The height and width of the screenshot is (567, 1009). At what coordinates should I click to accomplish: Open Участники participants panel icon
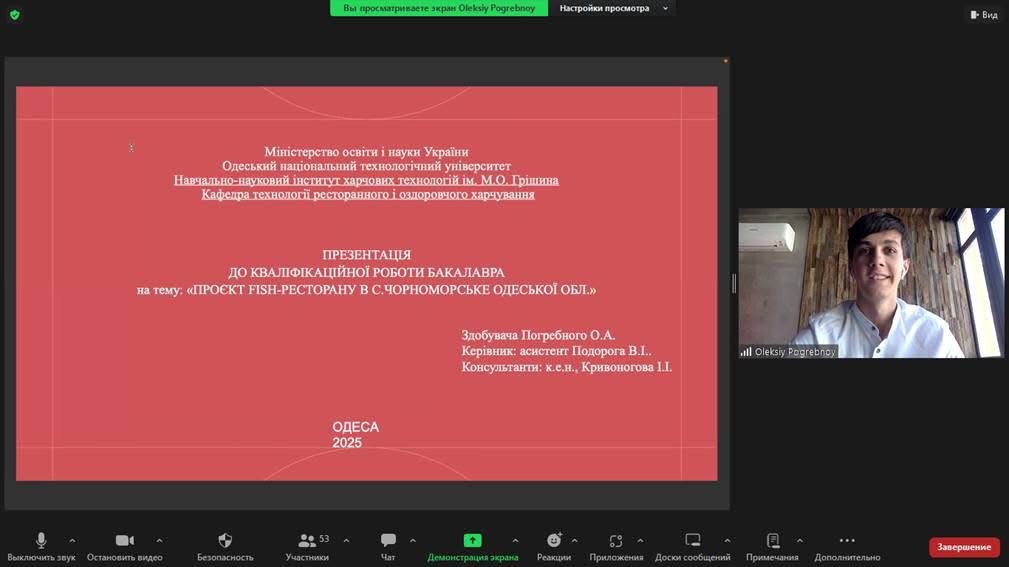click(307, 541)
